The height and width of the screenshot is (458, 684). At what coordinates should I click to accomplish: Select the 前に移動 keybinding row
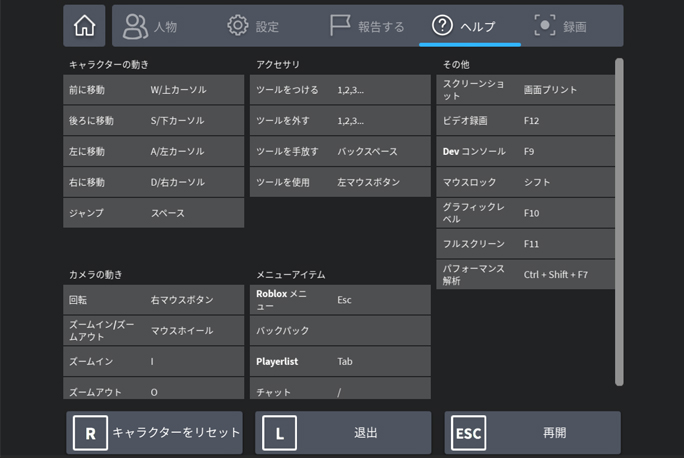pos(154,90)
